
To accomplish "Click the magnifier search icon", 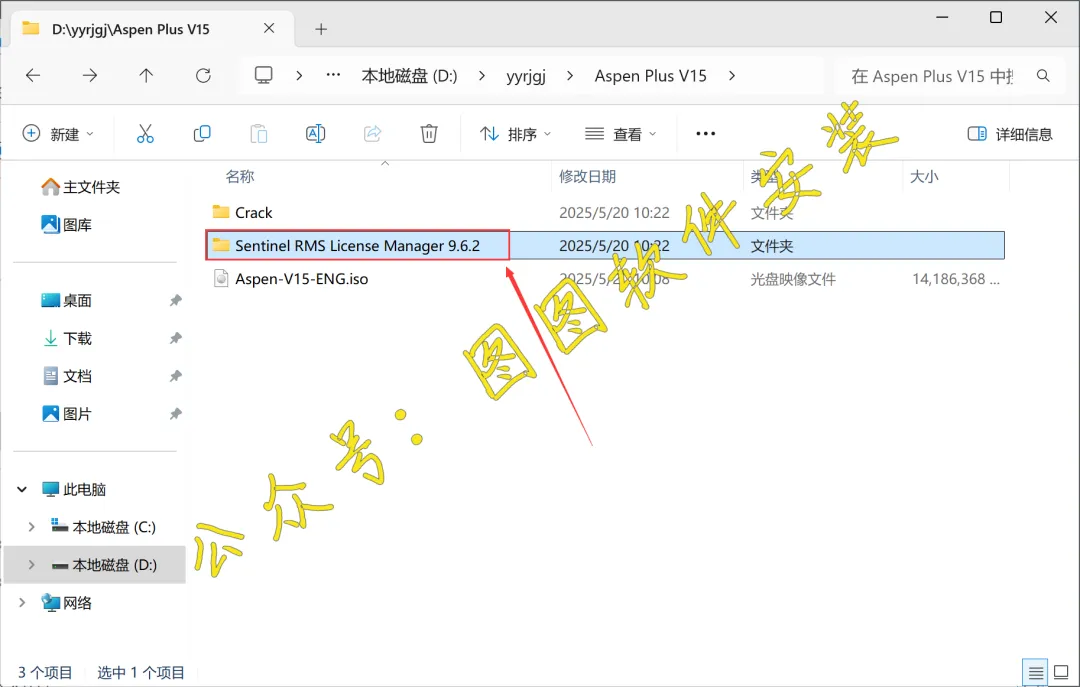I will [x=1043, y=76].
